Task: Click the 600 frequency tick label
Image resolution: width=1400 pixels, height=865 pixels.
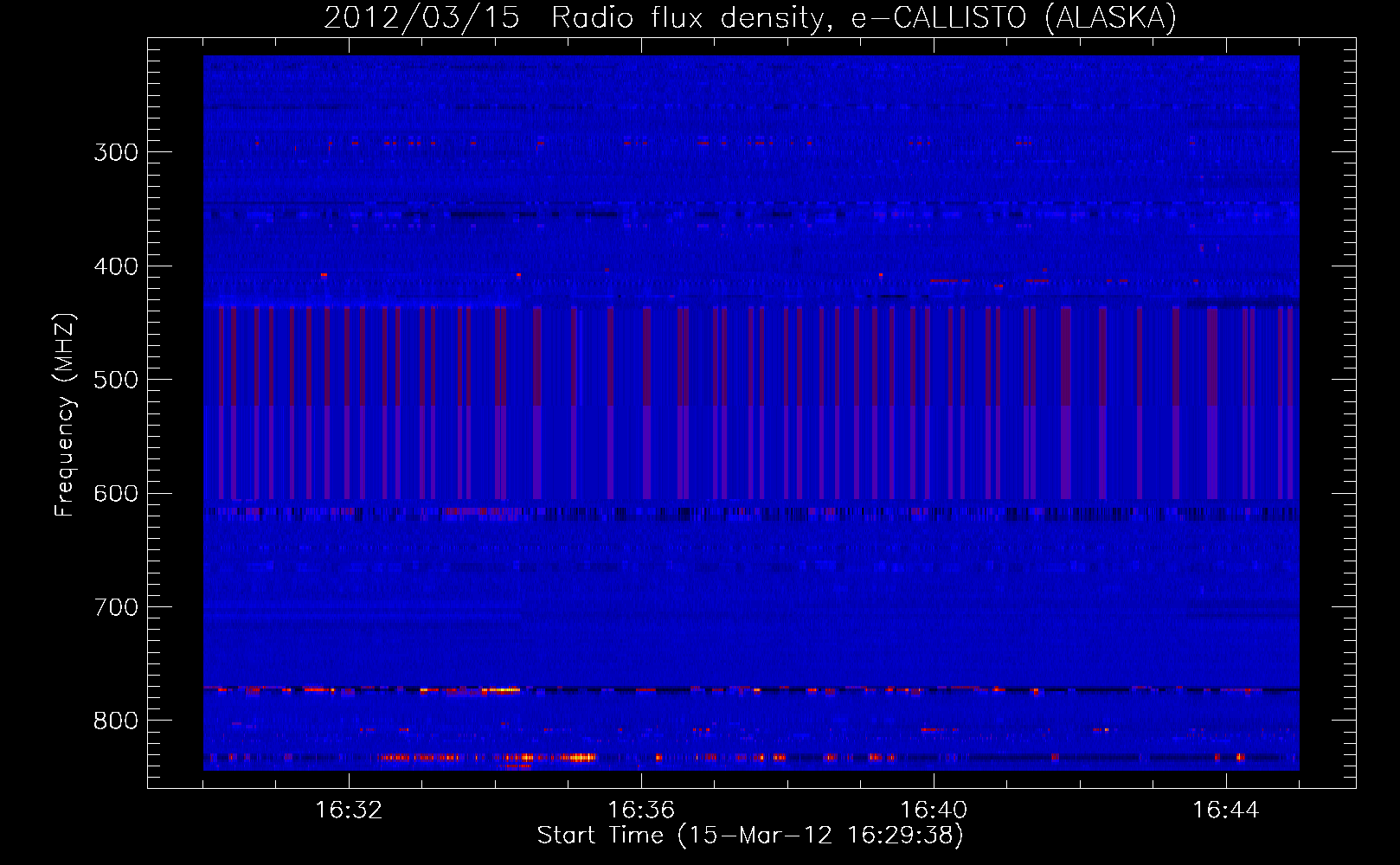Action: point(116,494)
